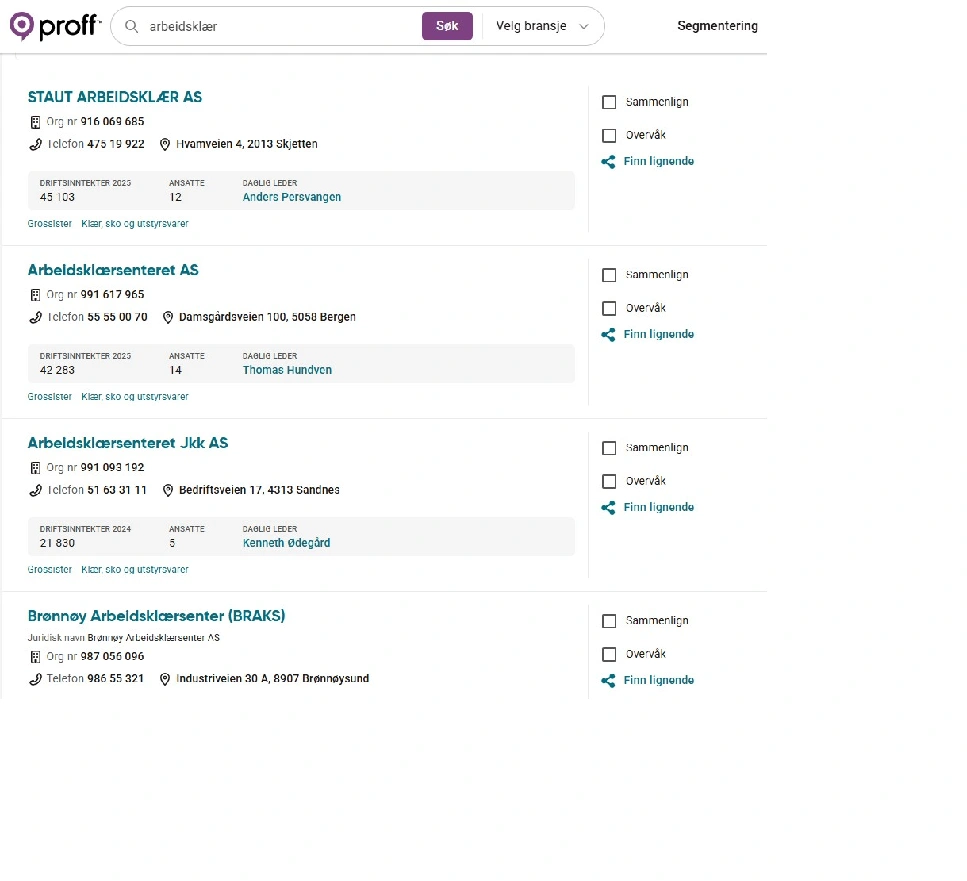Click phone icon beside Telefon 475 19 922
This screenshot has width=967, height=881.
point(36,145)
